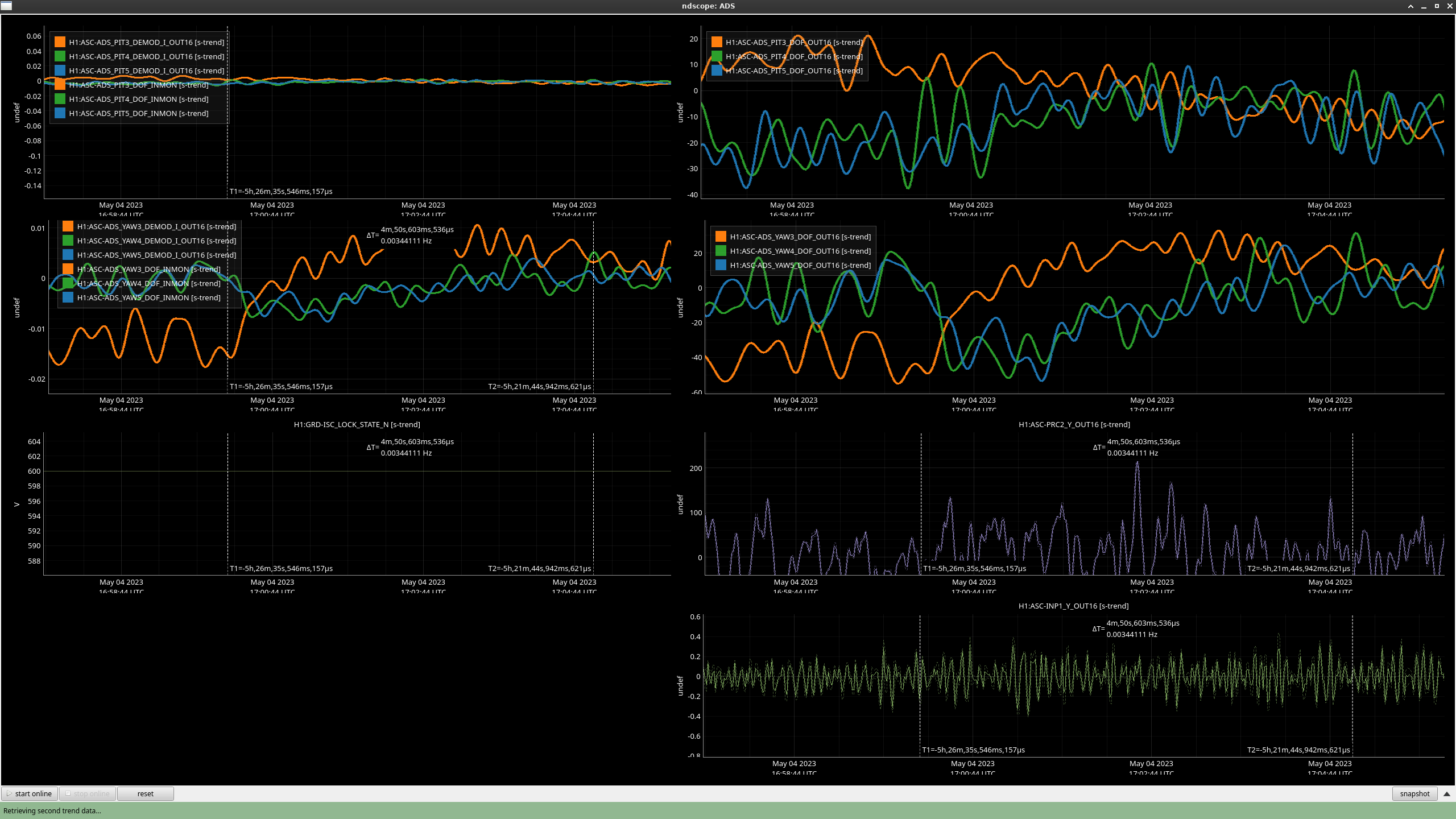
Task: Toggle the green PIT4_DEMOD_I_OUT16 legend icon
Action: 60,56
